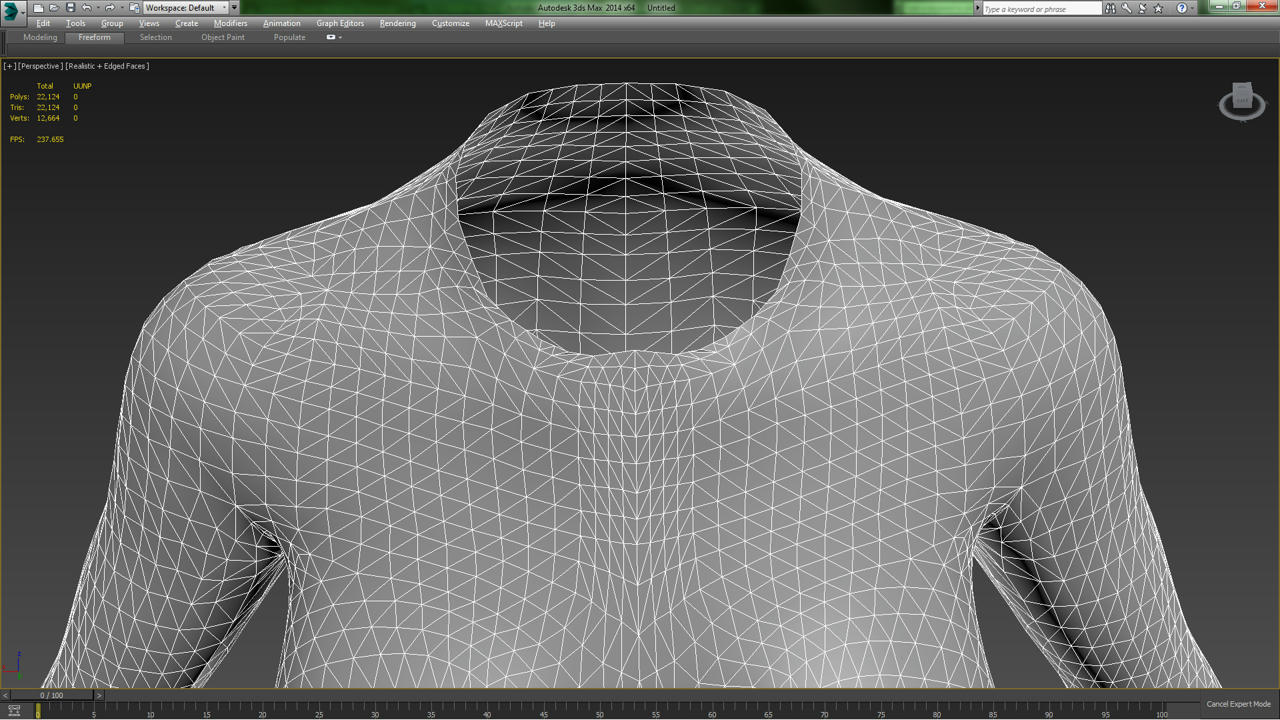Open the Create menu
1280x720 pixels.
pos(187,23)
